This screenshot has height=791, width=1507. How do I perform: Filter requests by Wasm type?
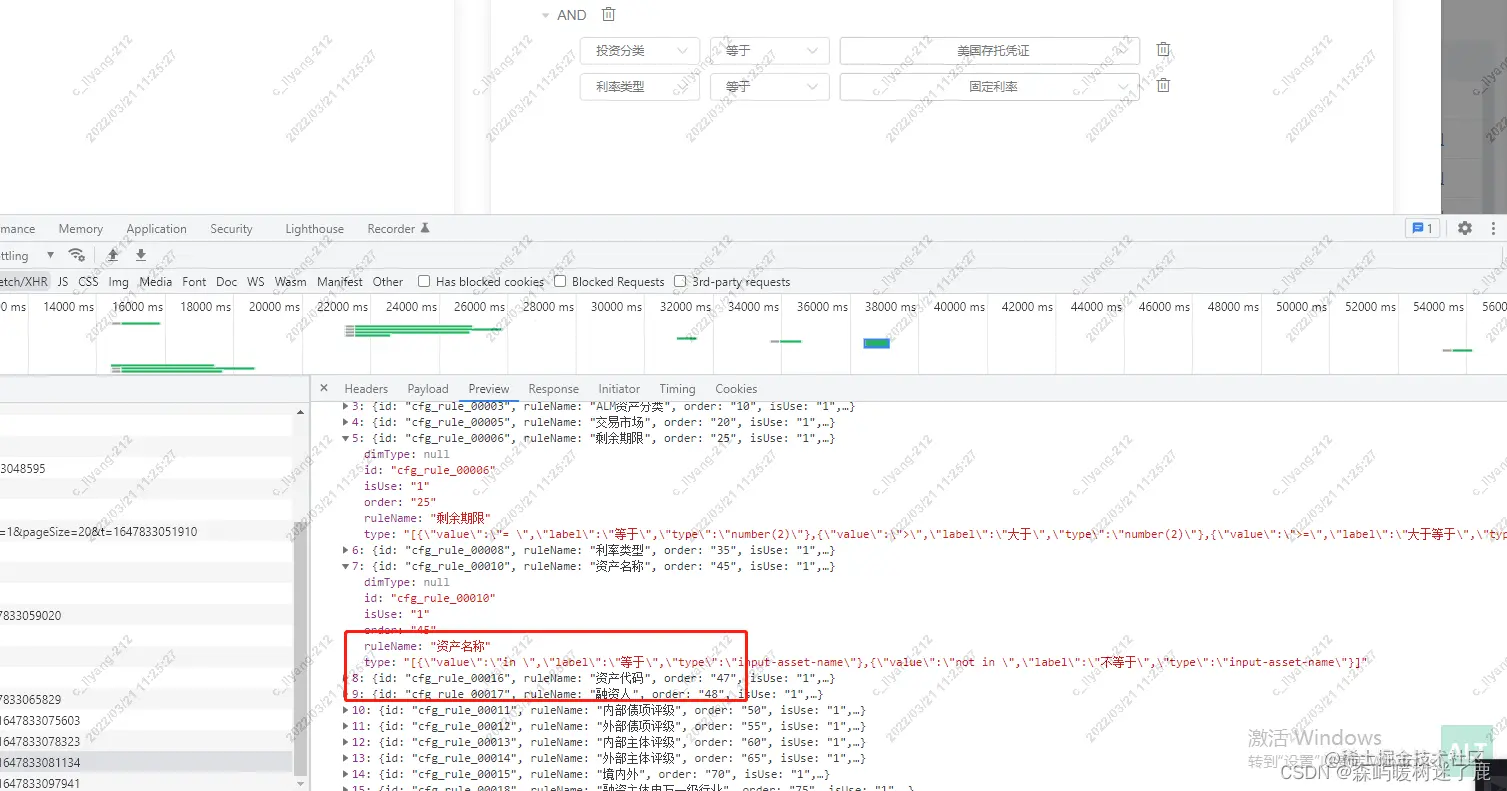pos(290,282)
